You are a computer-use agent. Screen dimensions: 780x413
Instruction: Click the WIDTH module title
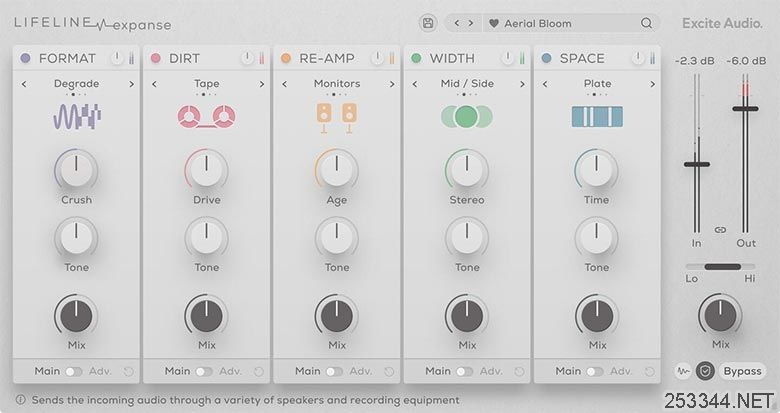[452, 58]
